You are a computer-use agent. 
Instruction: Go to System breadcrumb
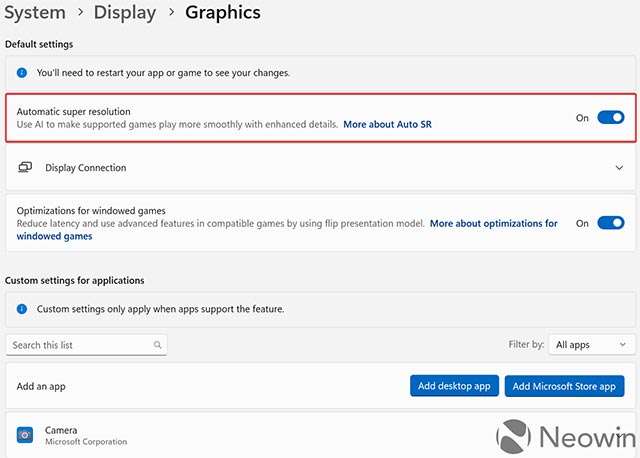[x=35, y=13]
